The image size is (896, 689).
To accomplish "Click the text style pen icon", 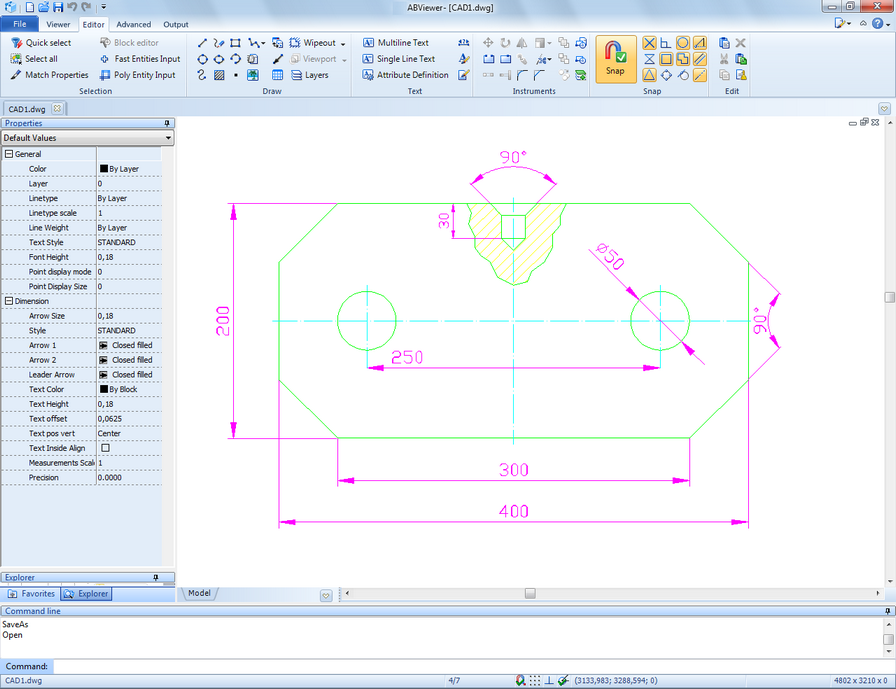I will click(x=464, y=59).
